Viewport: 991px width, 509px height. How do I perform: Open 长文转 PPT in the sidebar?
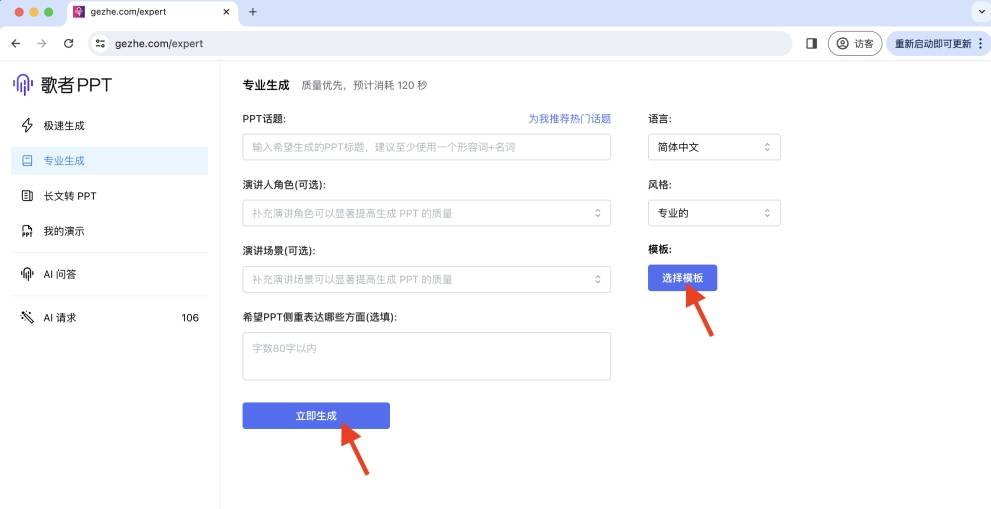(x=109, y=196)
